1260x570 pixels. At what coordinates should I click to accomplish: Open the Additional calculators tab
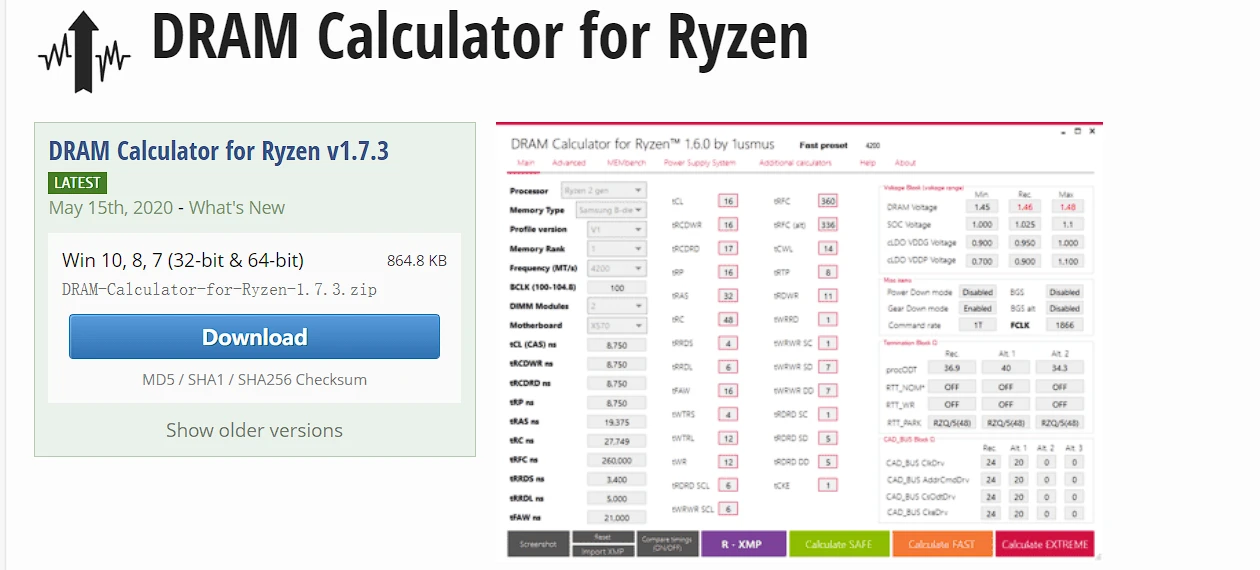pyautogui.click(x=795, y=163)
